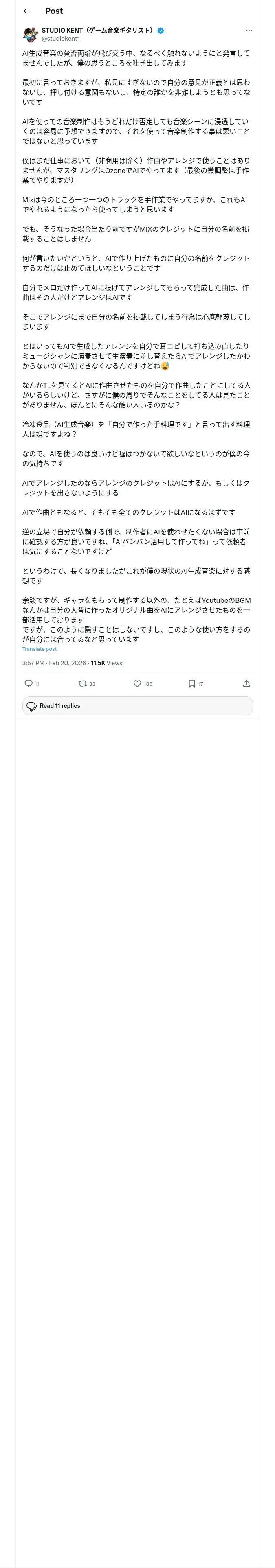Open STUDIO KENT's profile avatar

pyautogui.click(x=31, y=35)
